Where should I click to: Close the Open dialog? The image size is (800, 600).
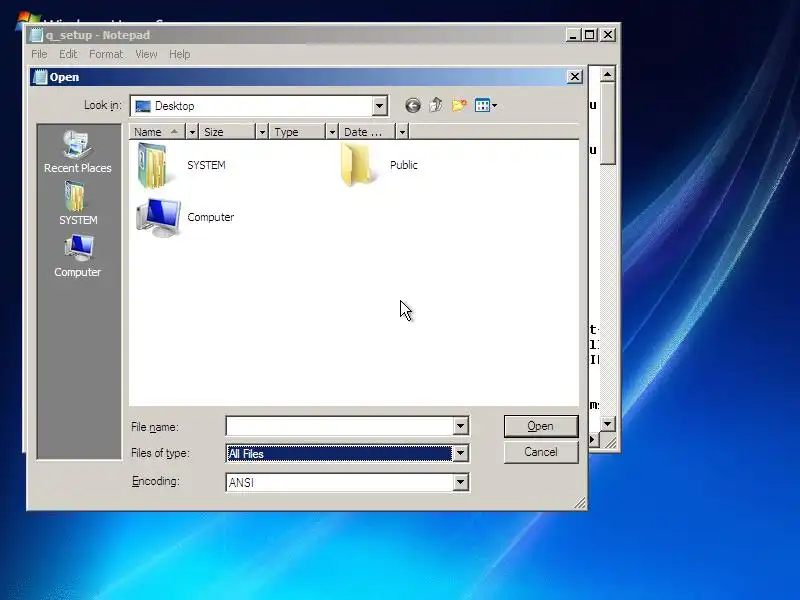click(574, 77)
